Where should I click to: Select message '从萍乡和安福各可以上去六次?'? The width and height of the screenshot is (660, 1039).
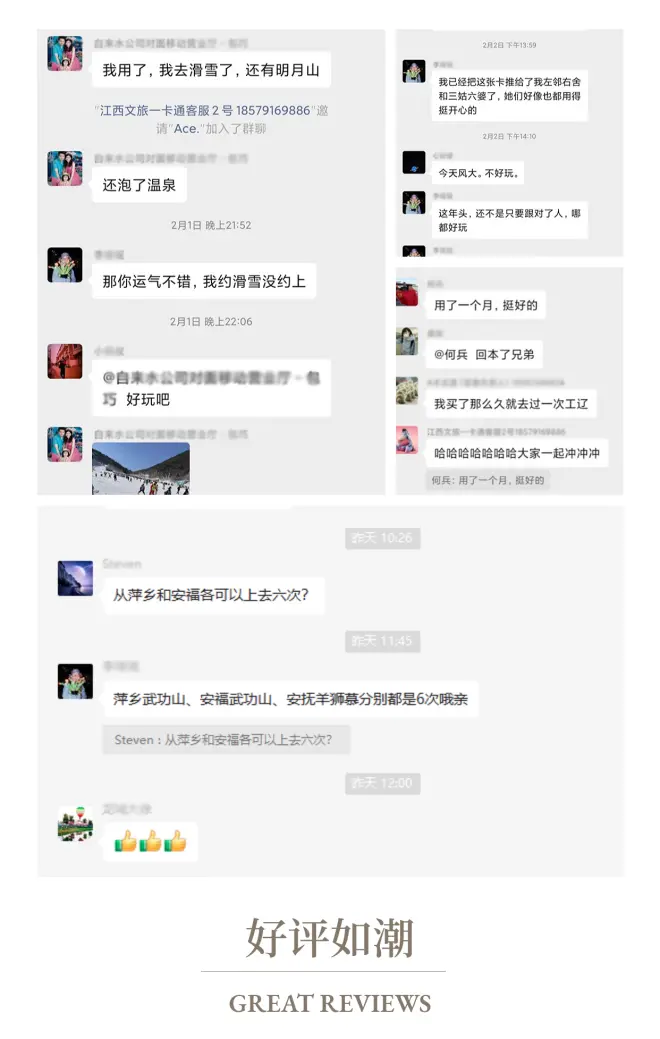tap(213, 595)
